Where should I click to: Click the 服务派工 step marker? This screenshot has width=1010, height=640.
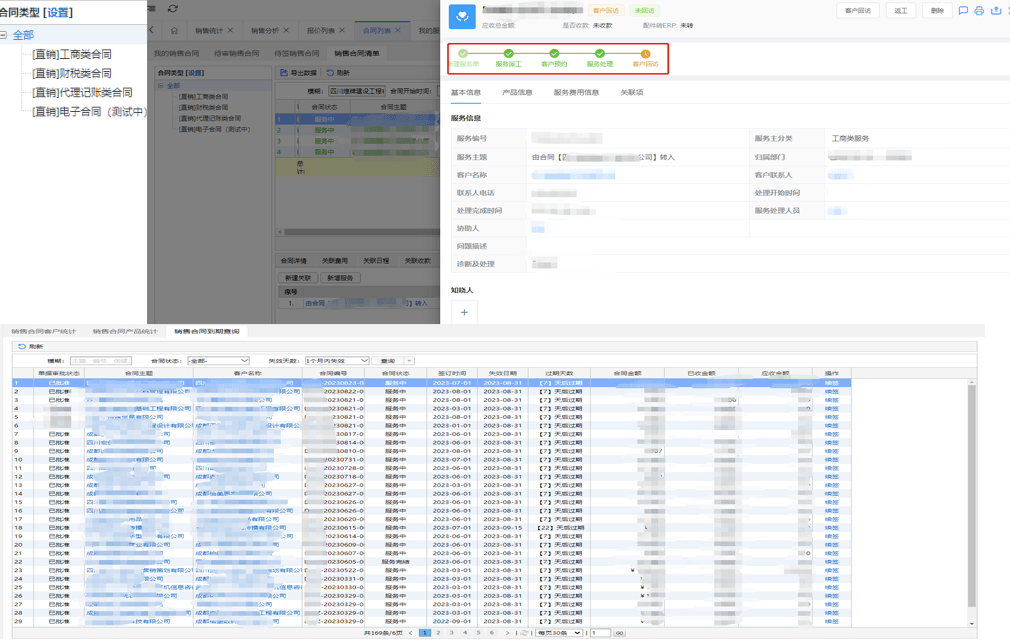click(x=508, y=54)
